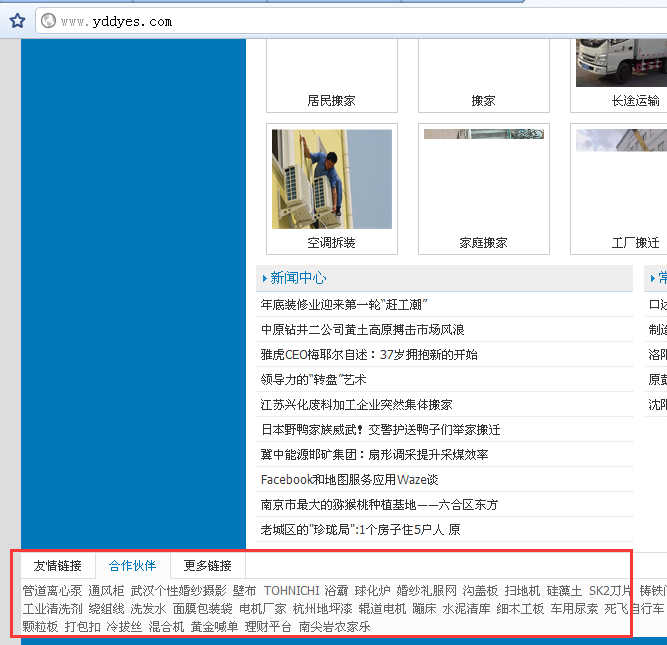Visit the 南尖岩农家乐 footer link

334,627
